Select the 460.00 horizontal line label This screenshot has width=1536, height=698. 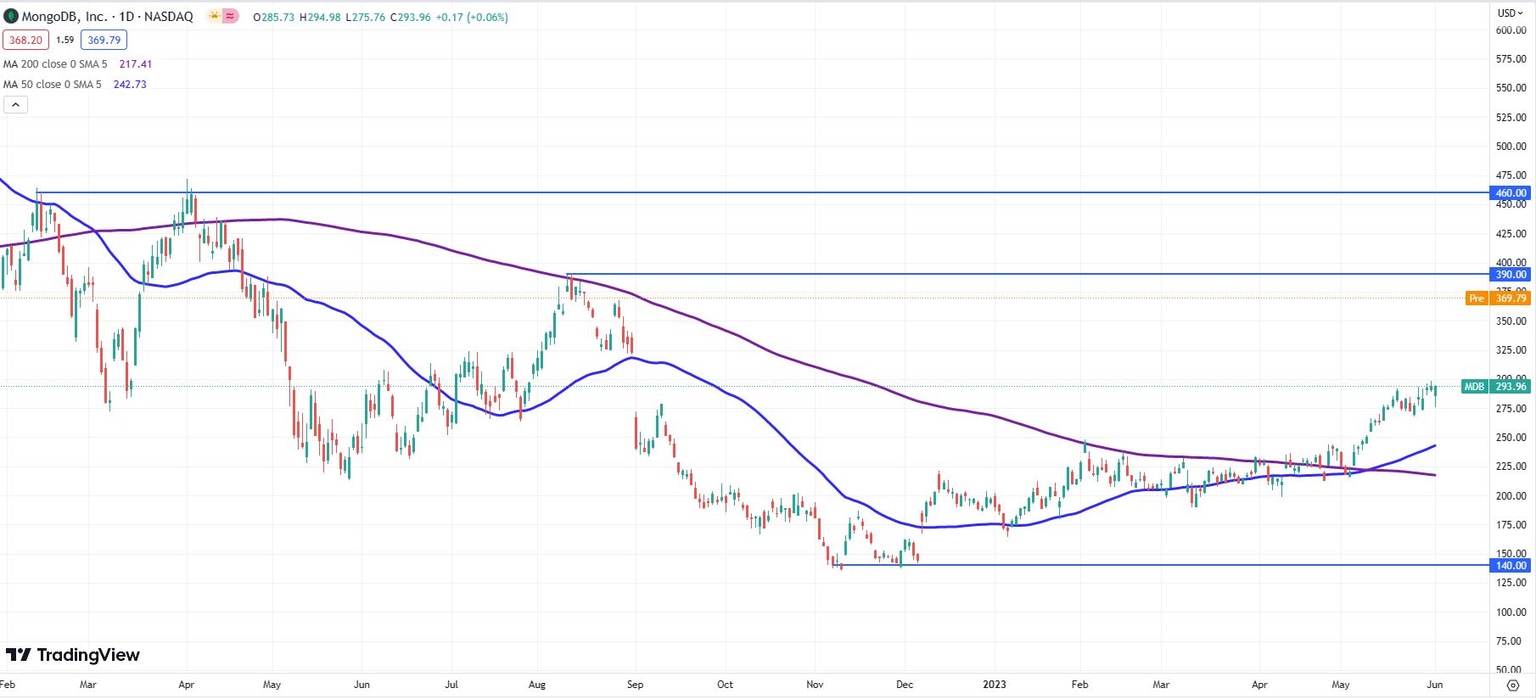click(1510, 192)
